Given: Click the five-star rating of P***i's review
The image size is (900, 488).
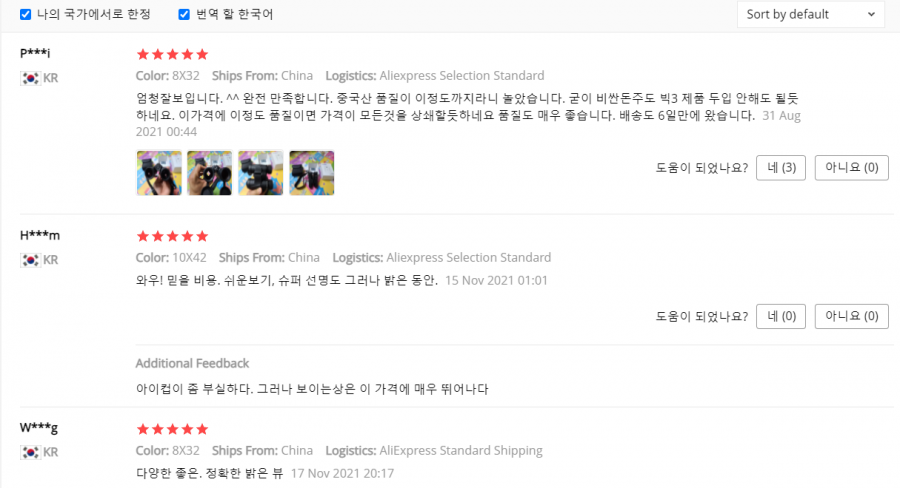Looking at the screenshot, I should click(x=172, y=55).
